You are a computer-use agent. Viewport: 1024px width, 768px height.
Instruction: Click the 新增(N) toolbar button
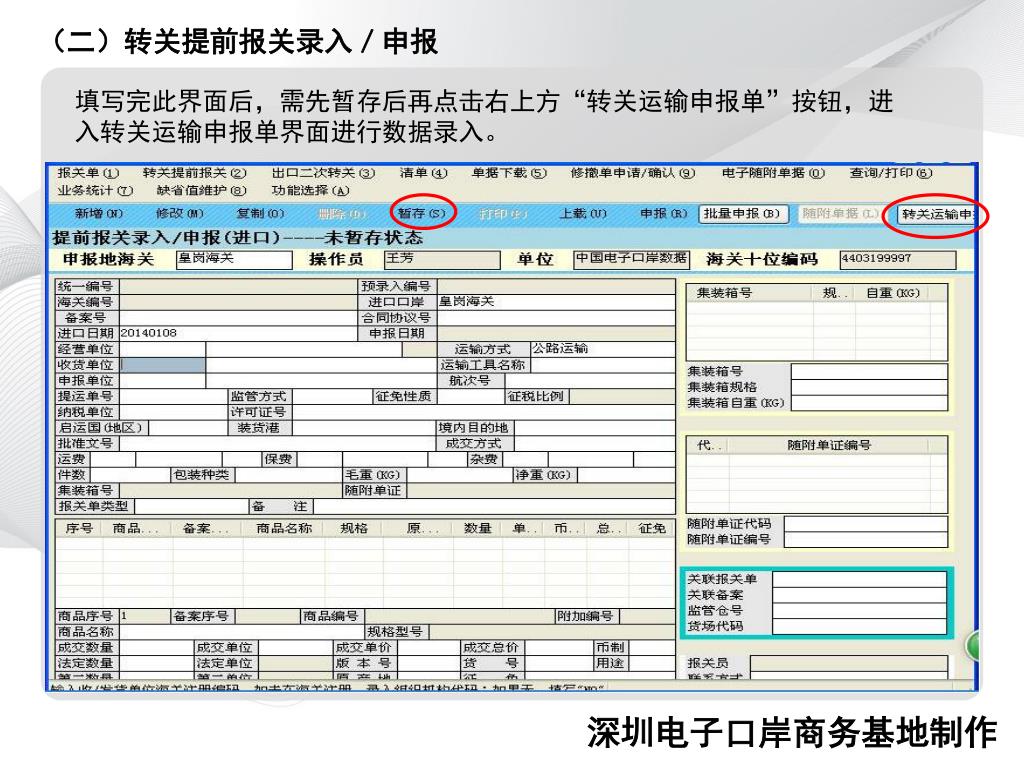(99, 214)
